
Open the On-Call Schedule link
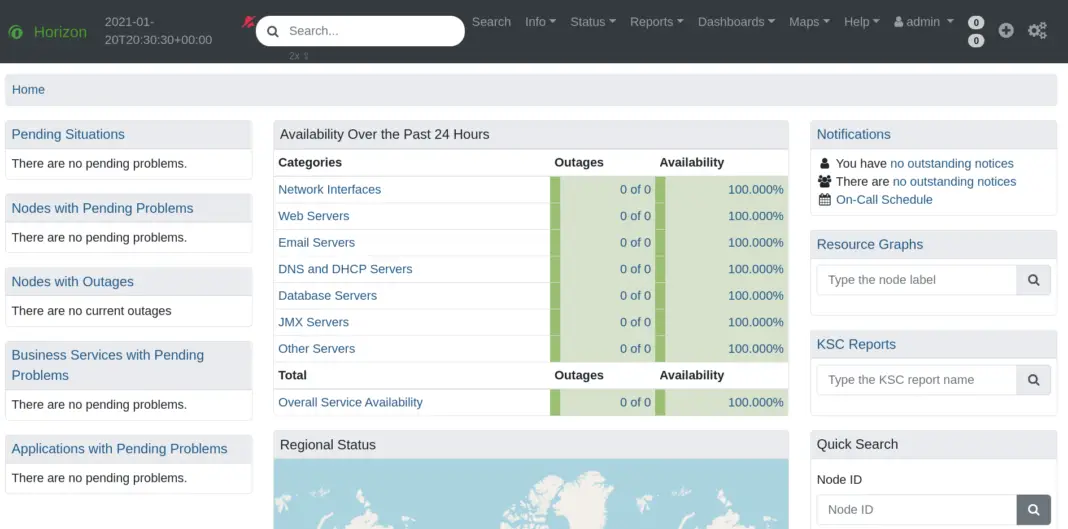884,200
